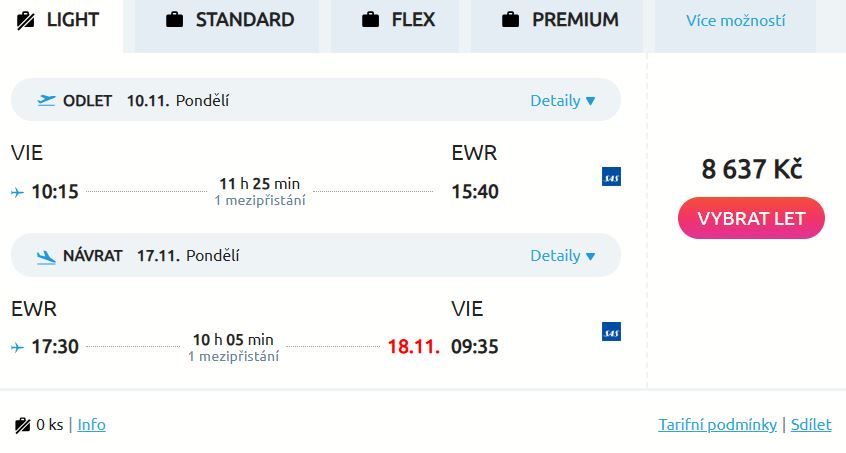Click the SAS airline logo on outbound flight

pos(611,177)
